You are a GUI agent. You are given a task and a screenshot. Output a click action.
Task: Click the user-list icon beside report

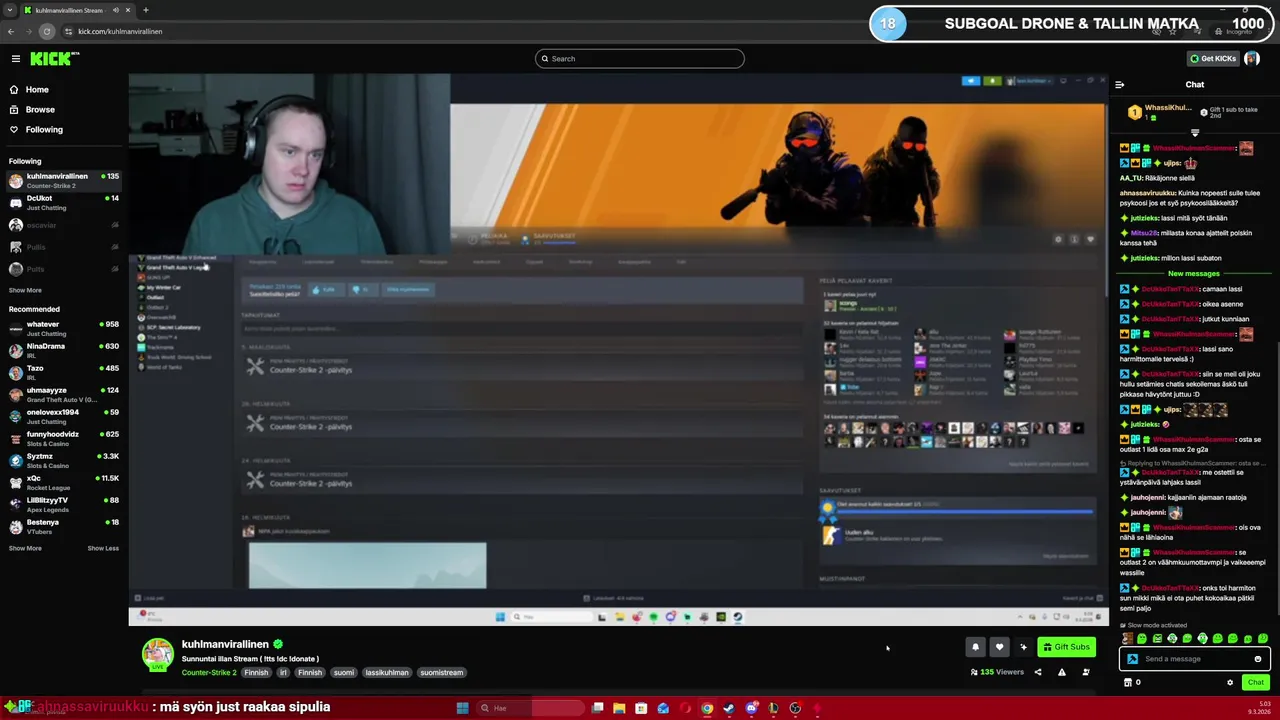(1086, 672)
